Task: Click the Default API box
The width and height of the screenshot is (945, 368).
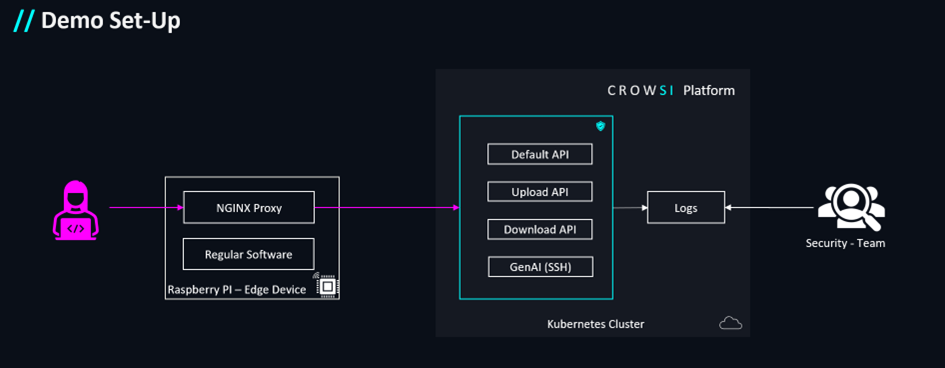Action: click(540, 154)
